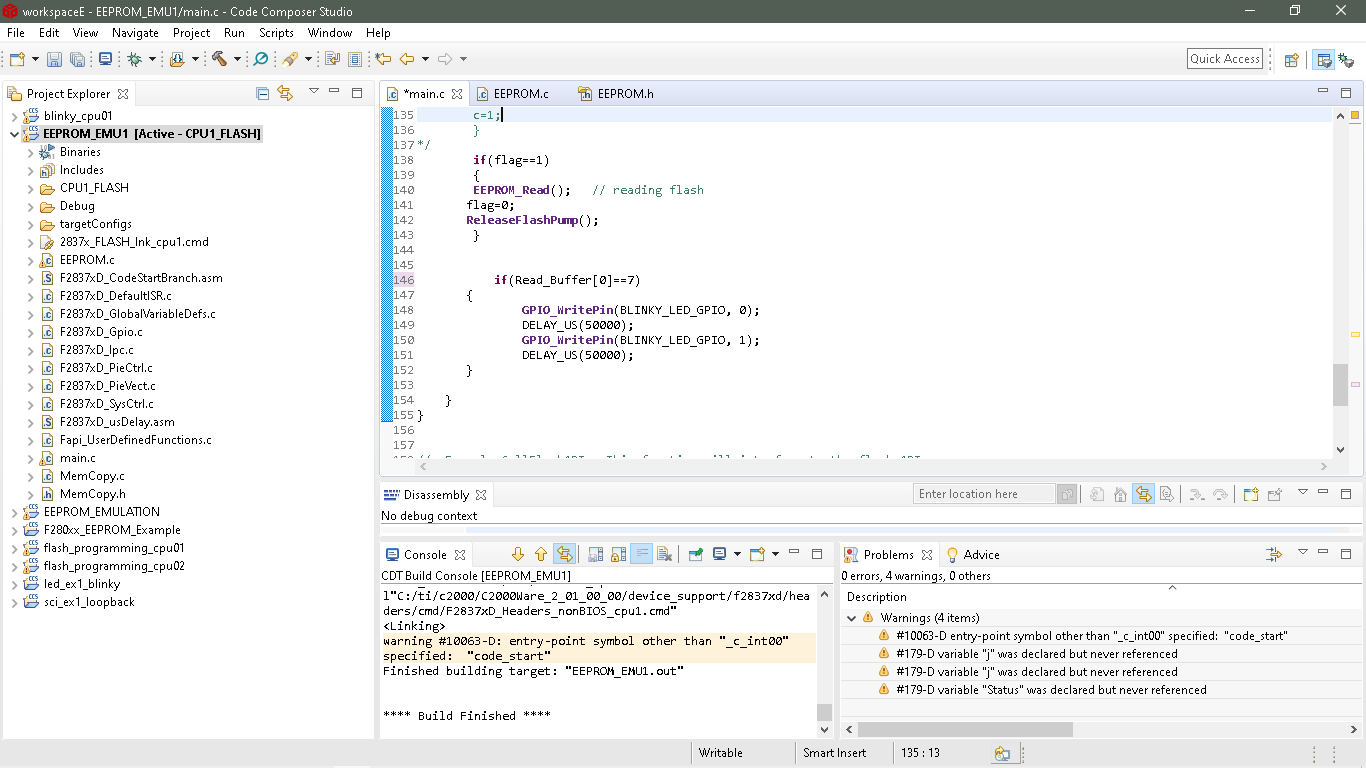Click the Quick Access box
Viewport: 1366px width, 768px height.
coord(1224,59)
